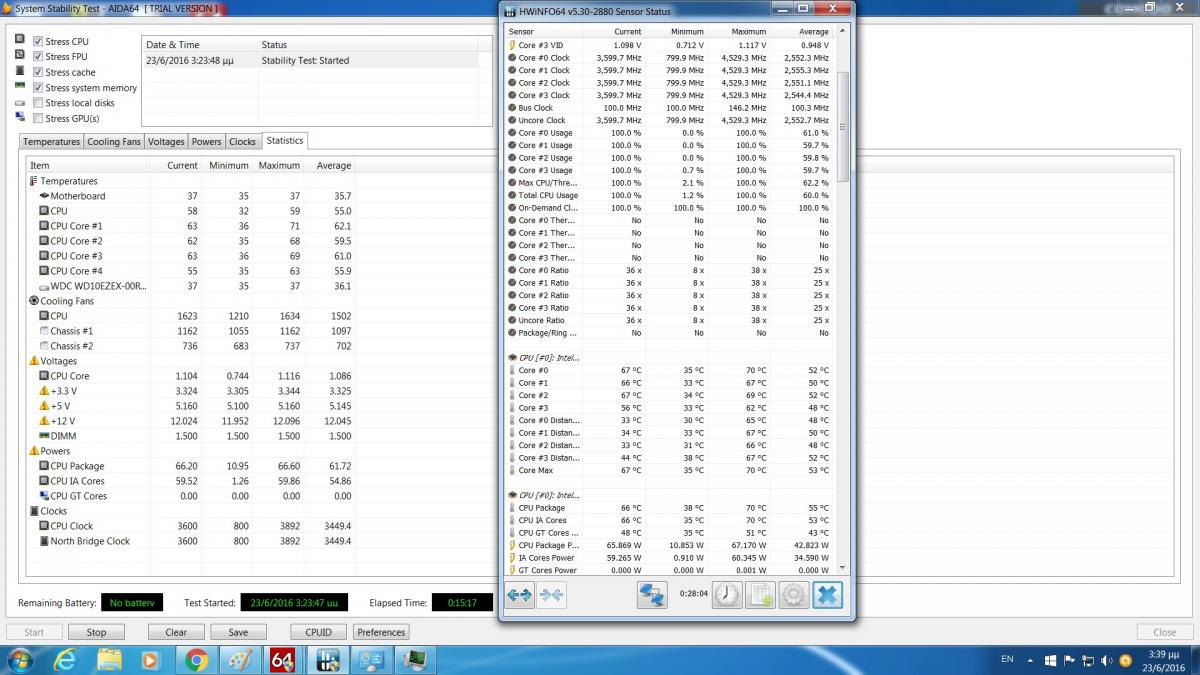Select the CPU Core #1 temperature row
Image resolution: width=1200 pixels, height=675 pixels.
click(191, 226)
